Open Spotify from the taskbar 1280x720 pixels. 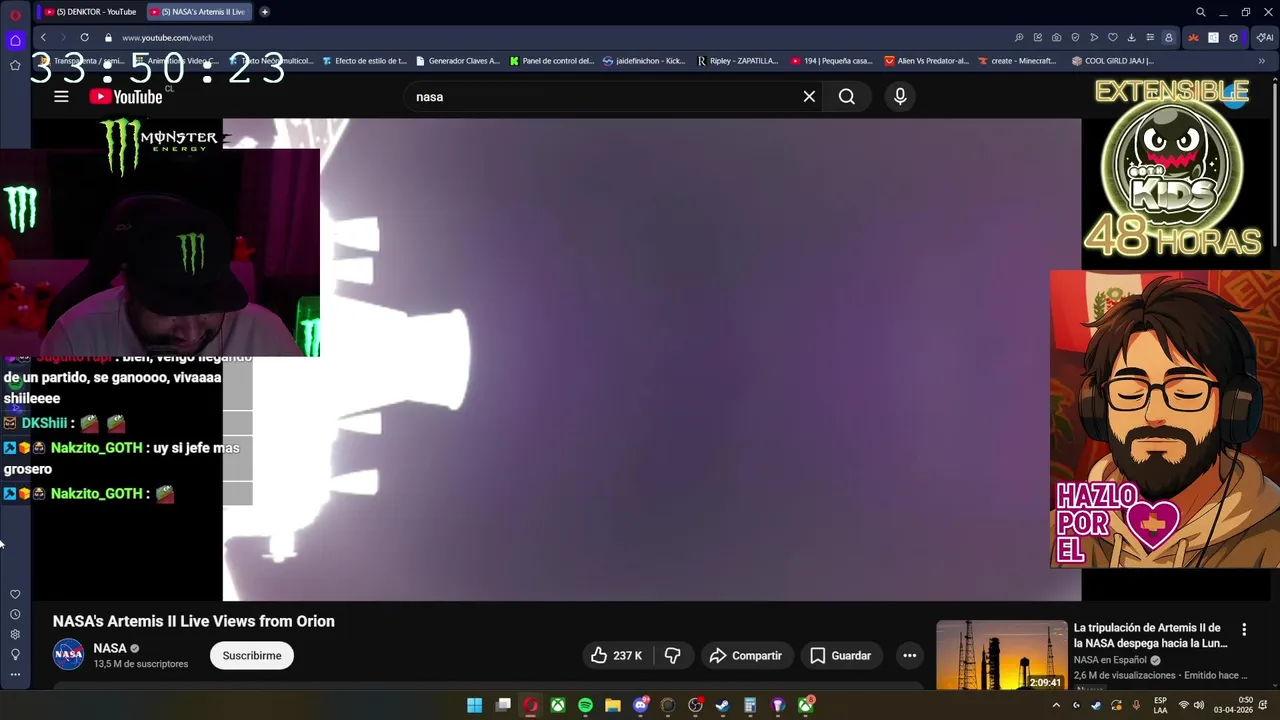click(585, 705)
